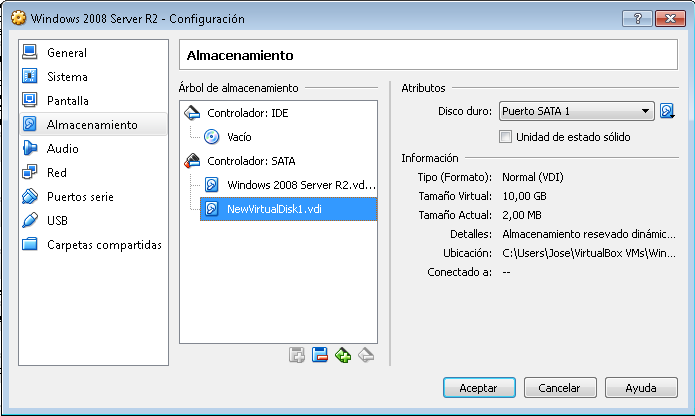695x416 pixels.
Task: Select Carpetas compartidas category
Action: point(104,245)
